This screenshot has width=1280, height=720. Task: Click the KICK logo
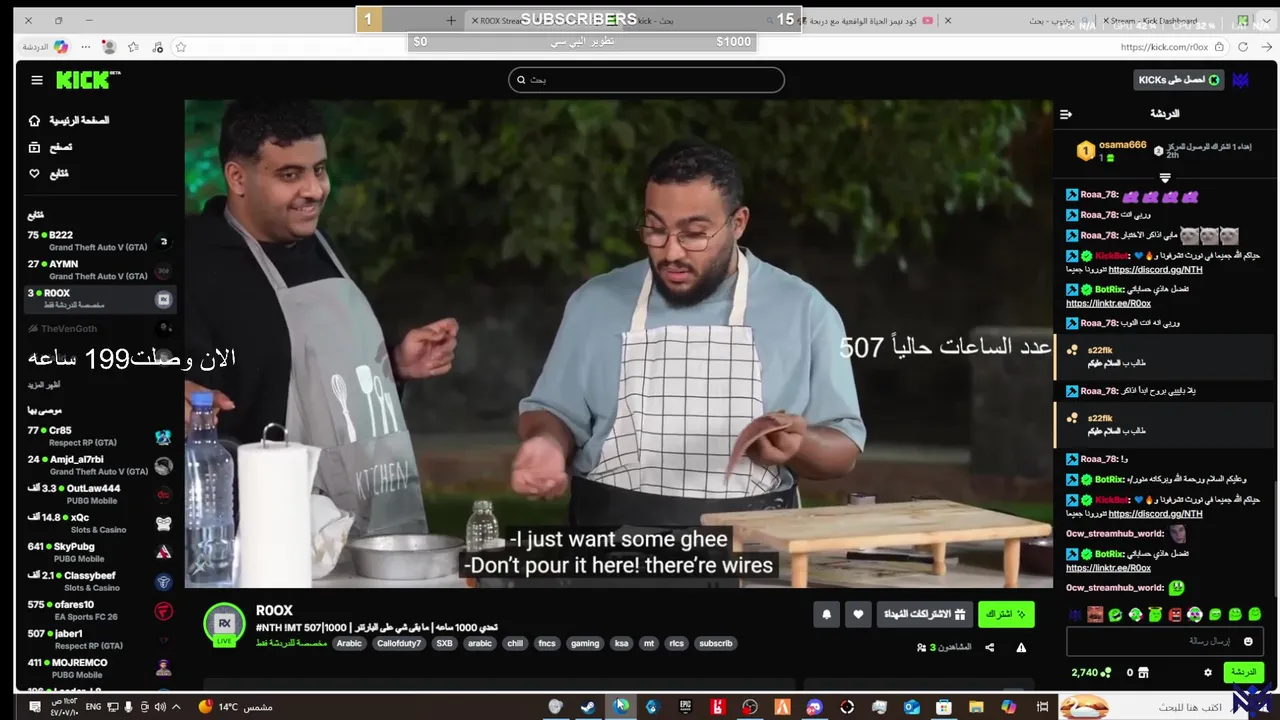(x=88, y=80)
